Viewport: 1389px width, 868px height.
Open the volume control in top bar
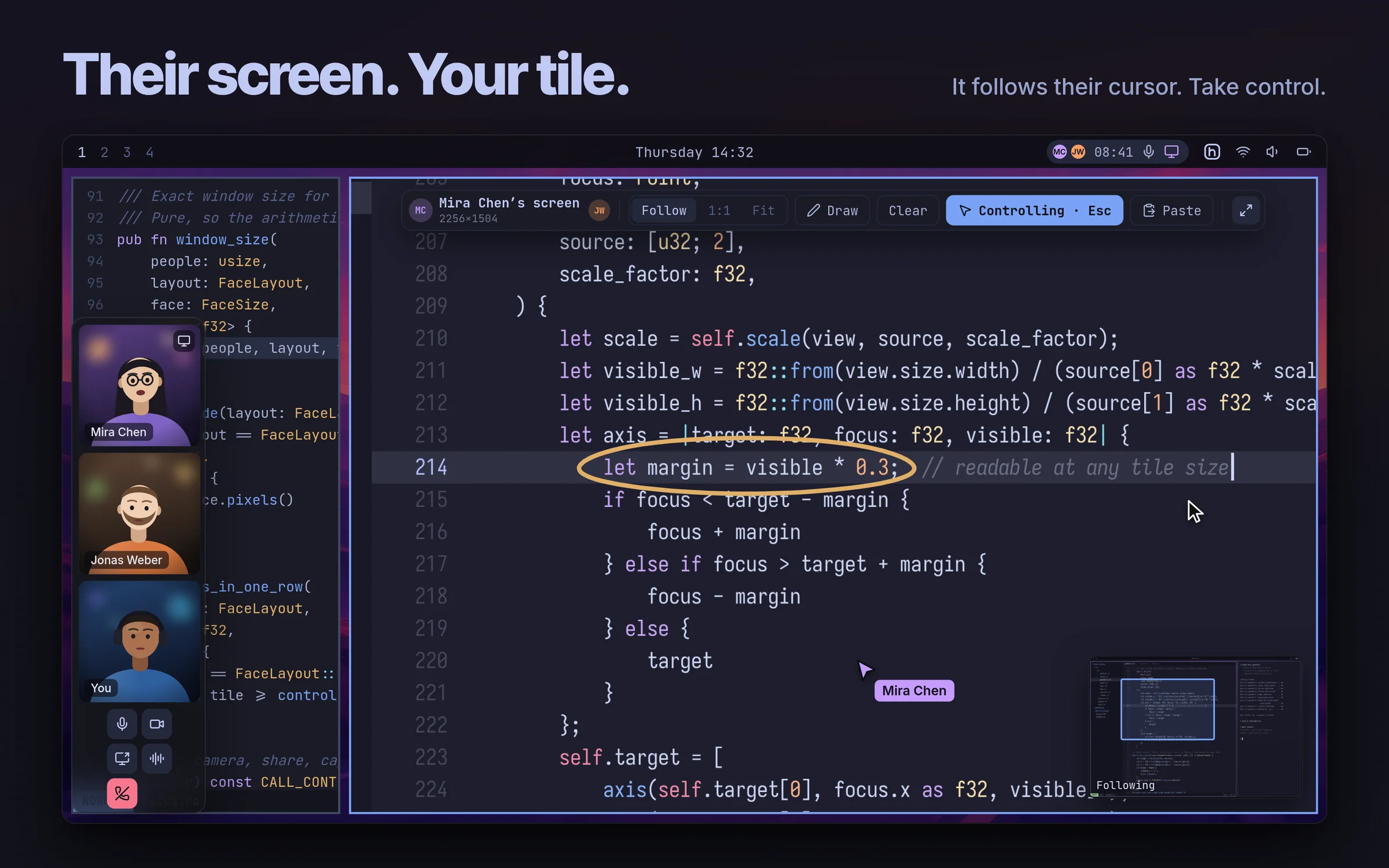[x=1272, y=152]
